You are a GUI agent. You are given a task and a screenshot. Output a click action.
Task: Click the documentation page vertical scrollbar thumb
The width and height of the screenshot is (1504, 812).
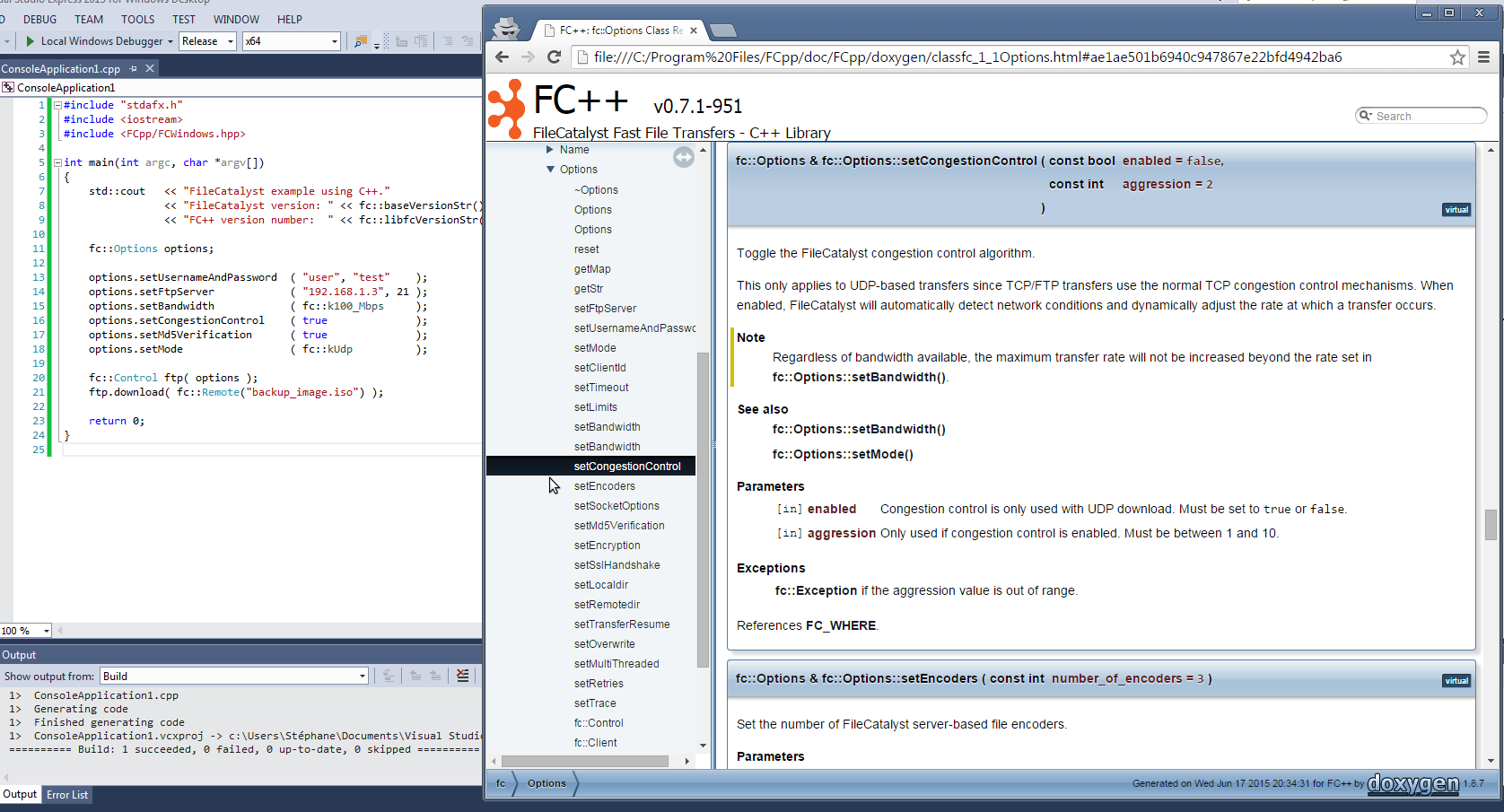[x=1491, y=524]
